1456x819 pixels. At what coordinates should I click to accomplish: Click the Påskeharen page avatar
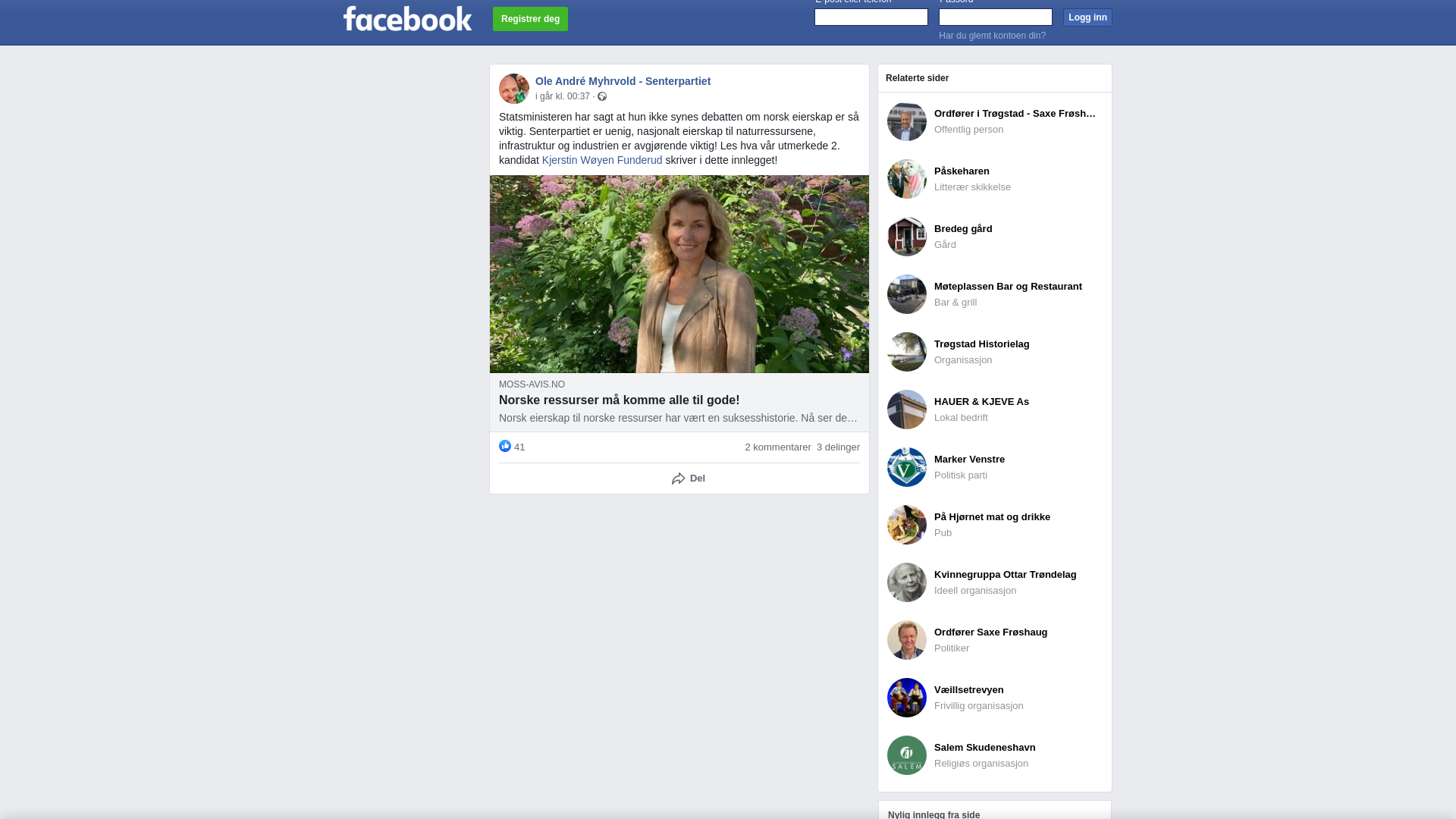[907, 179]
